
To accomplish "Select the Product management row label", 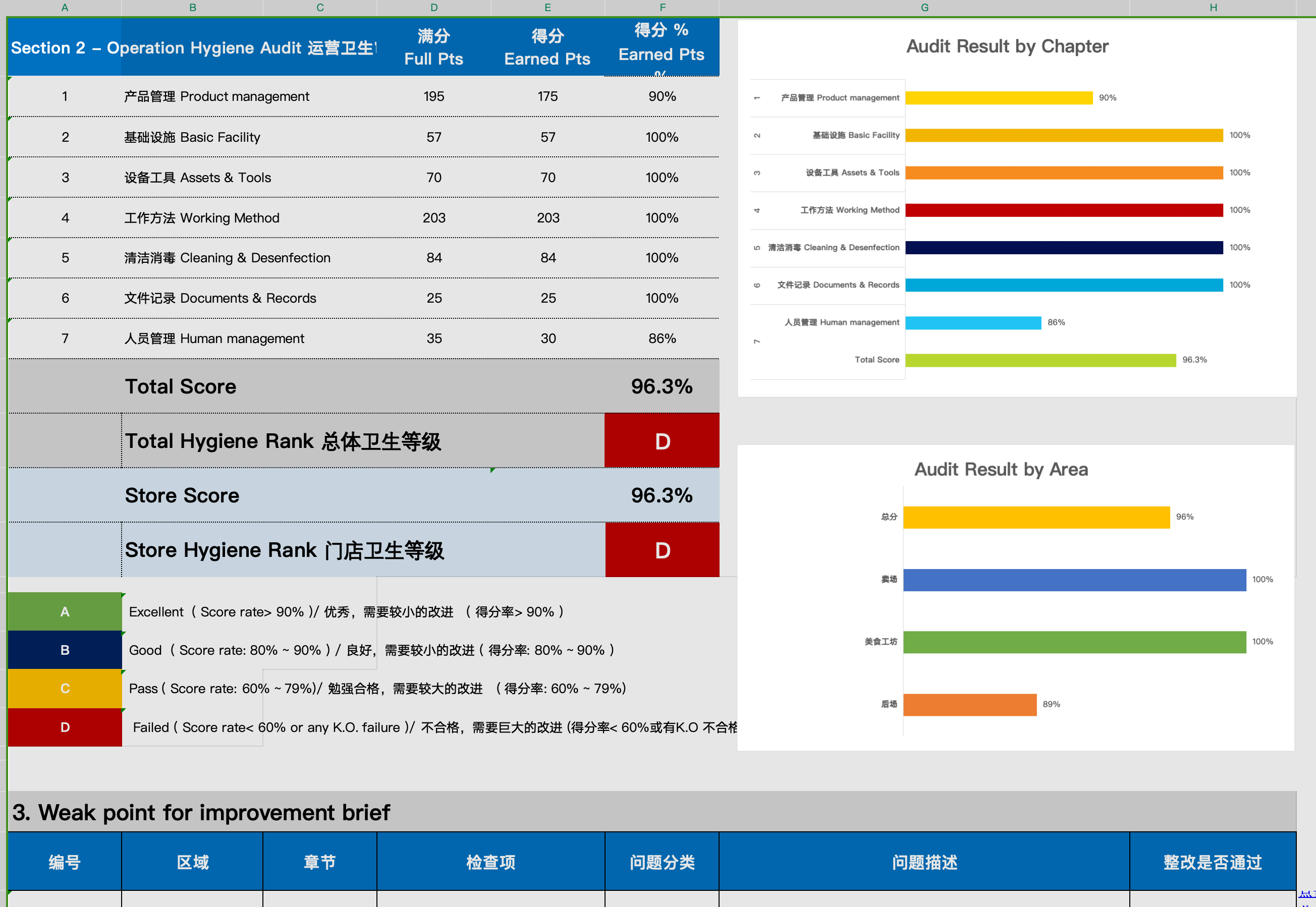I will coord(216,97).
